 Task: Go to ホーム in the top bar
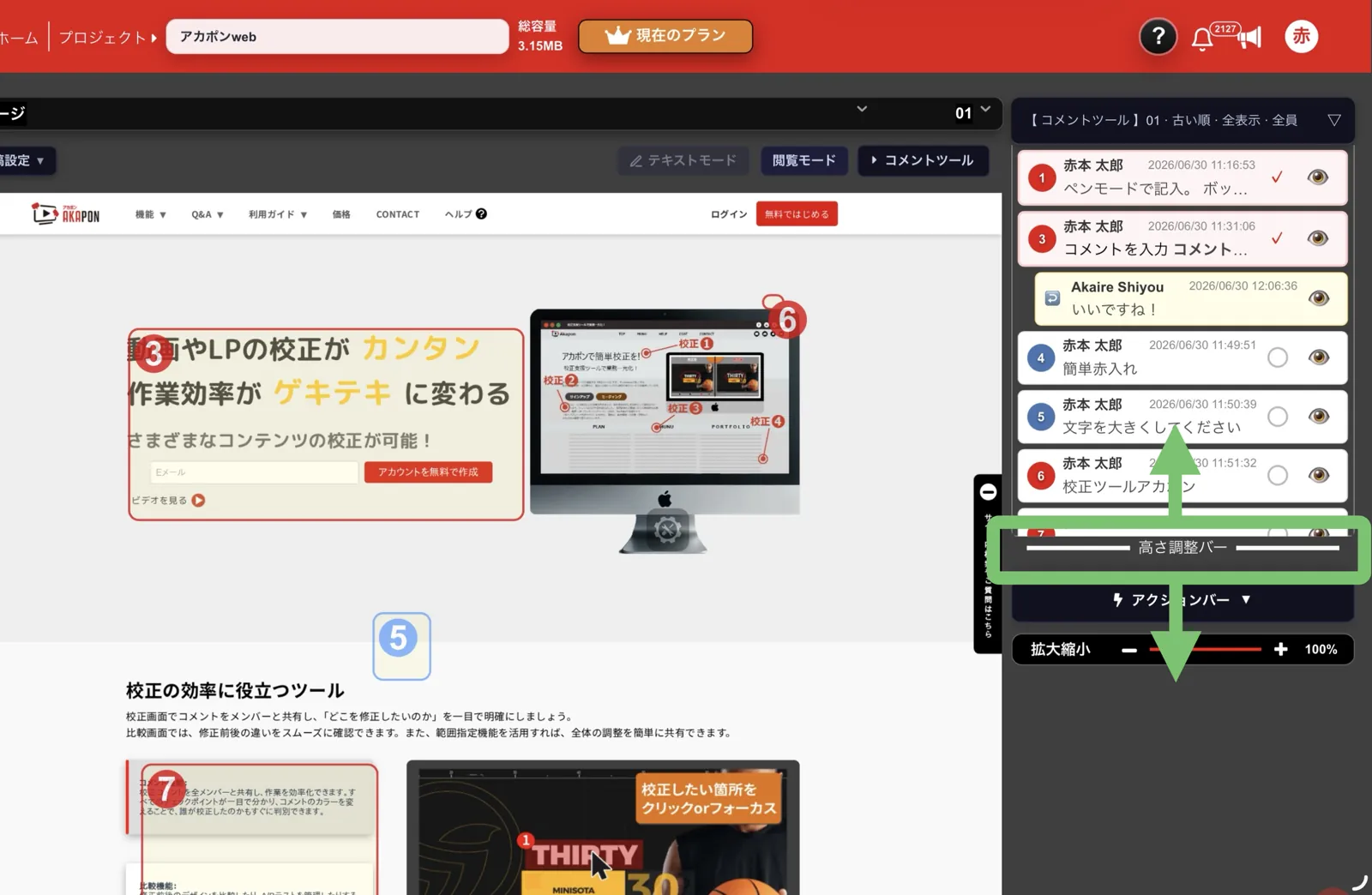tap(18, 38)
